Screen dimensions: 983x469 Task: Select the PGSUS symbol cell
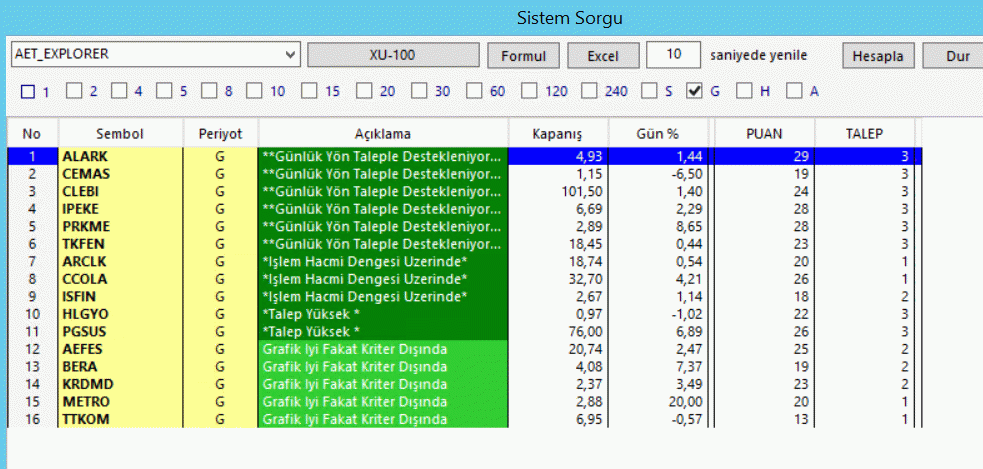(120, 332)
